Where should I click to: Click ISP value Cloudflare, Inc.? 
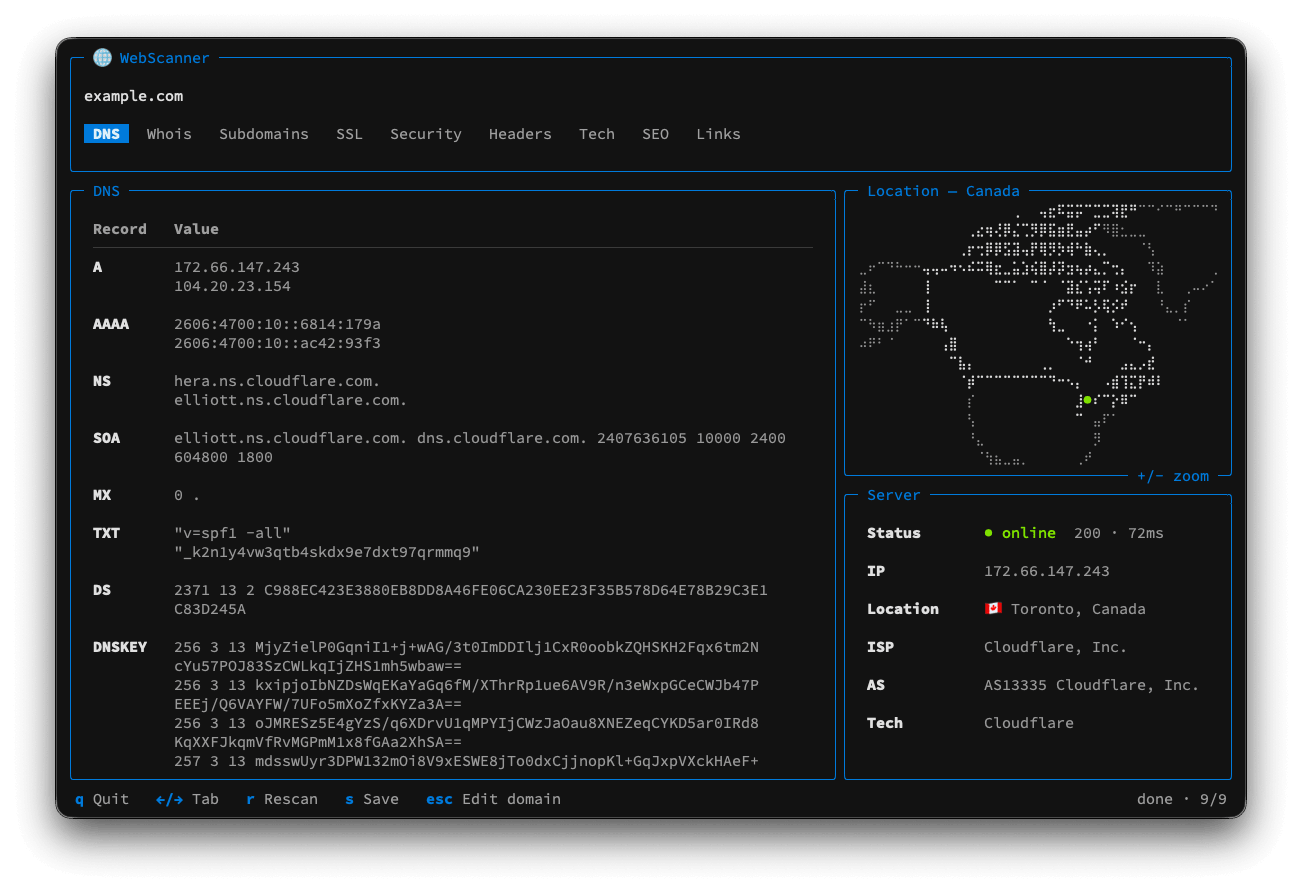[x=1056, y=647]
